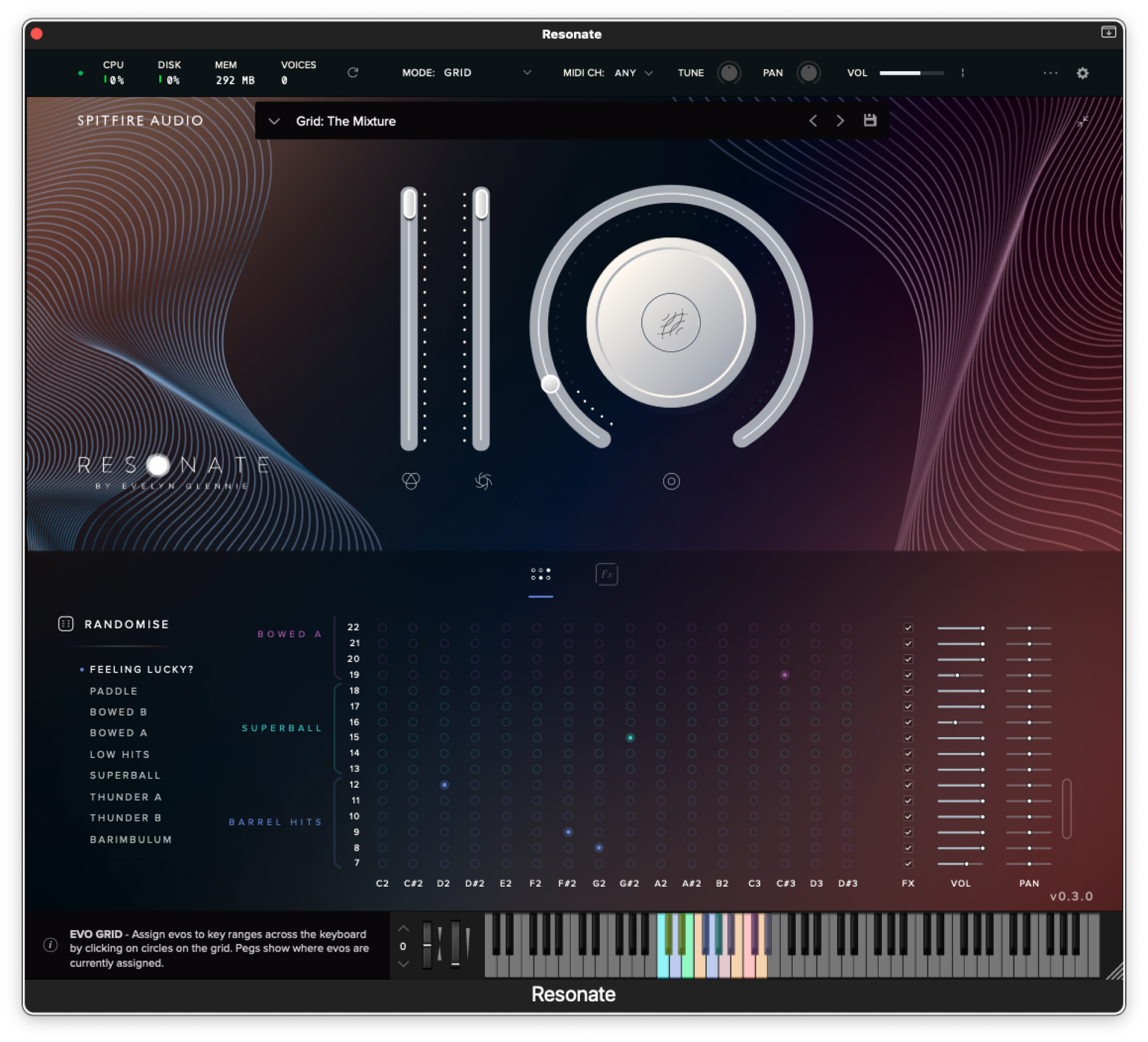Toggle the FX checkbox for row 7
The width and height of the screenshot is (1148, 1042).
pos(908,863)
